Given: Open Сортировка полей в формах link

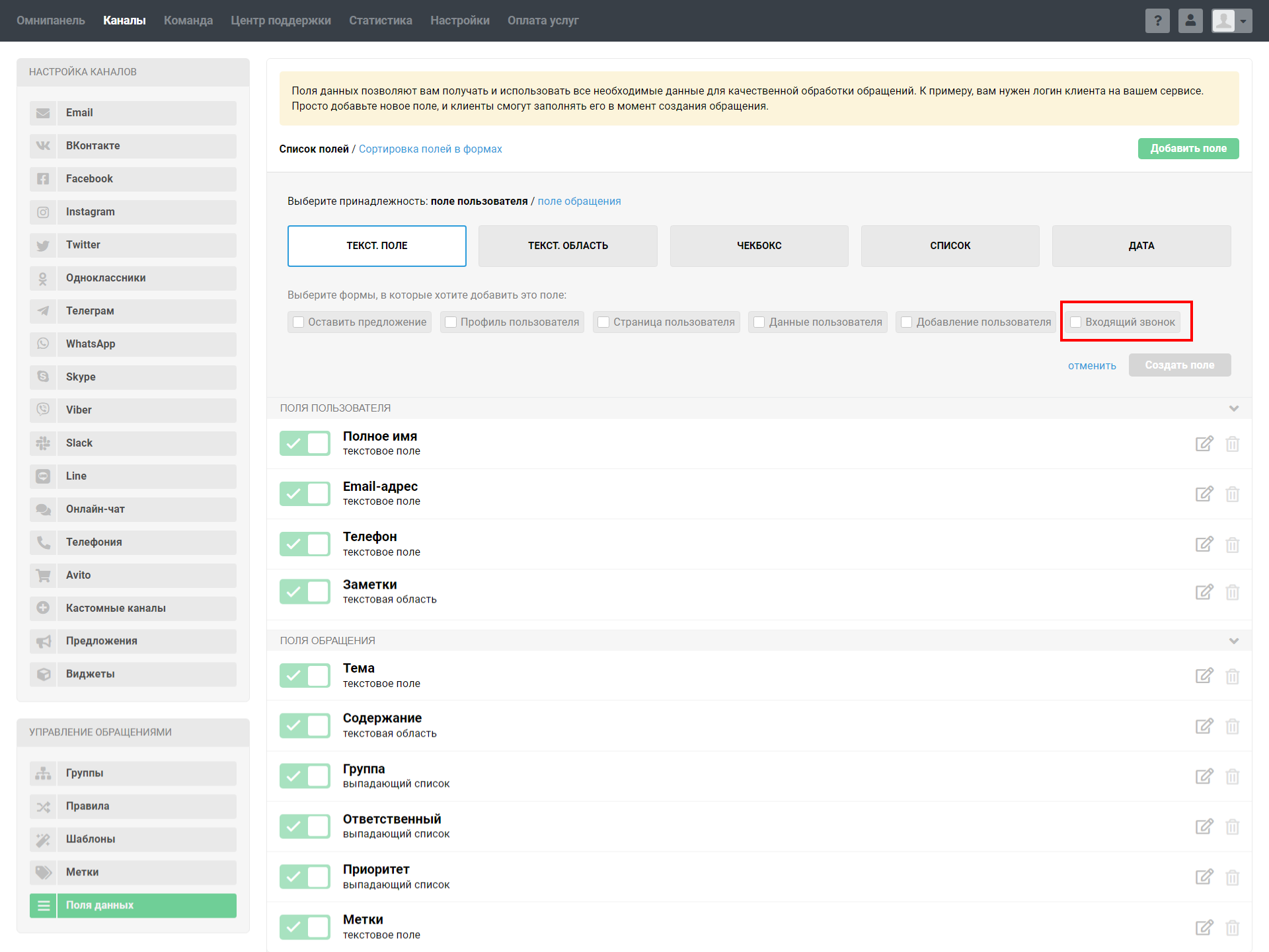Looking at the screenshot, I should point(430,149).
